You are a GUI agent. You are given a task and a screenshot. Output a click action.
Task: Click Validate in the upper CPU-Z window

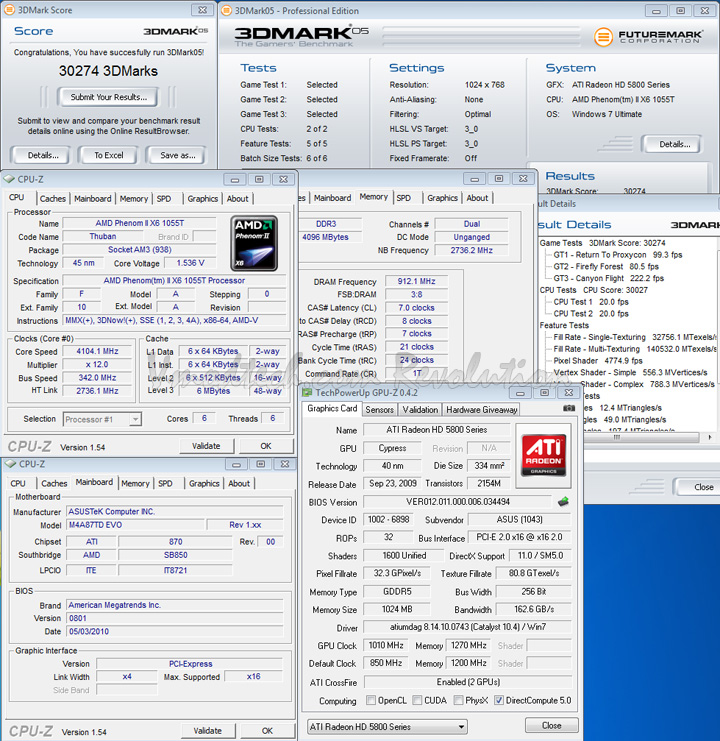pyautogui.click(x=206, y=446)
